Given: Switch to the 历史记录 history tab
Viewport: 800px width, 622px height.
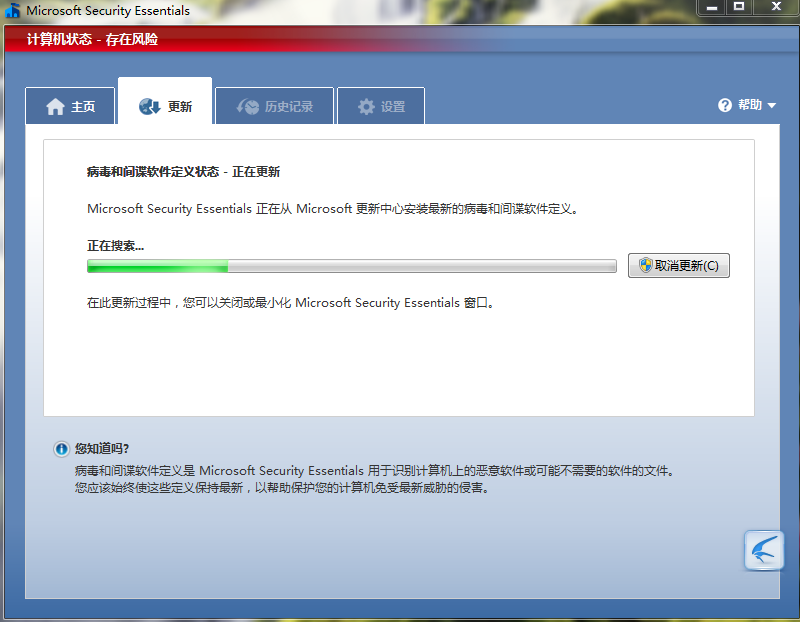Looking at the screenshot, I should [274, 106].
